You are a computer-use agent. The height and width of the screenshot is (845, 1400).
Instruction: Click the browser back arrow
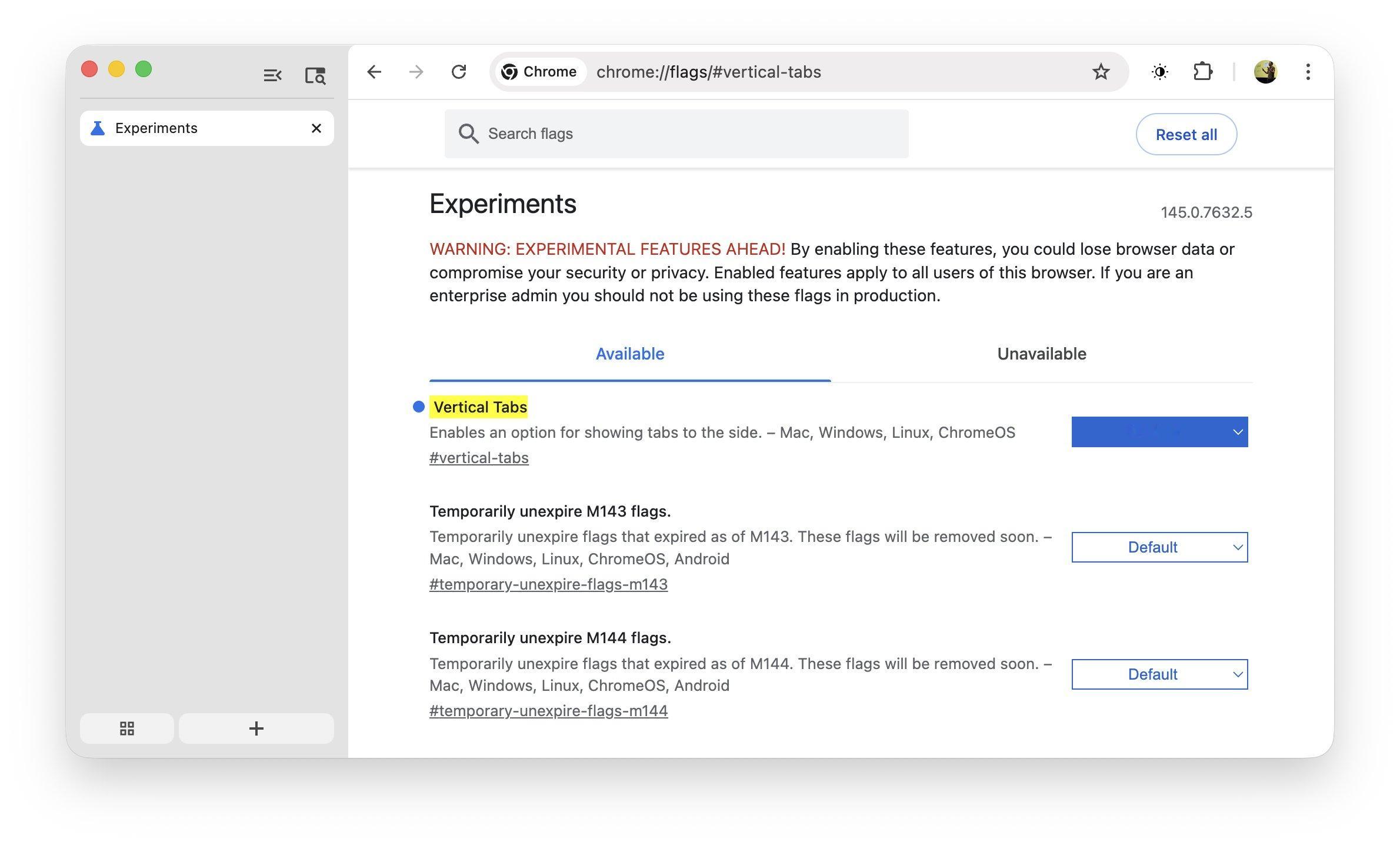coord(375,72)
